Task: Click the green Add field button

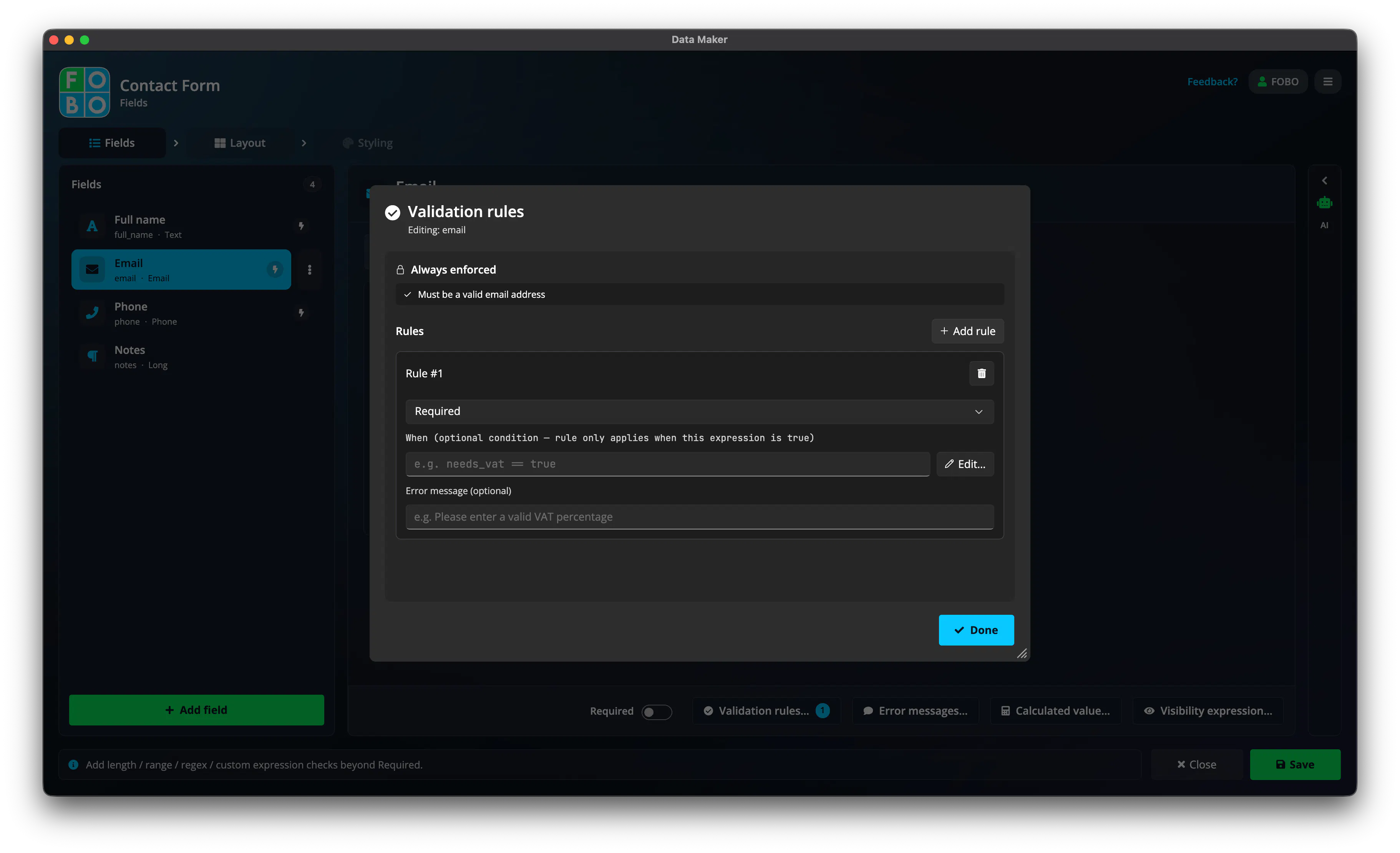Action: [197, 710]
